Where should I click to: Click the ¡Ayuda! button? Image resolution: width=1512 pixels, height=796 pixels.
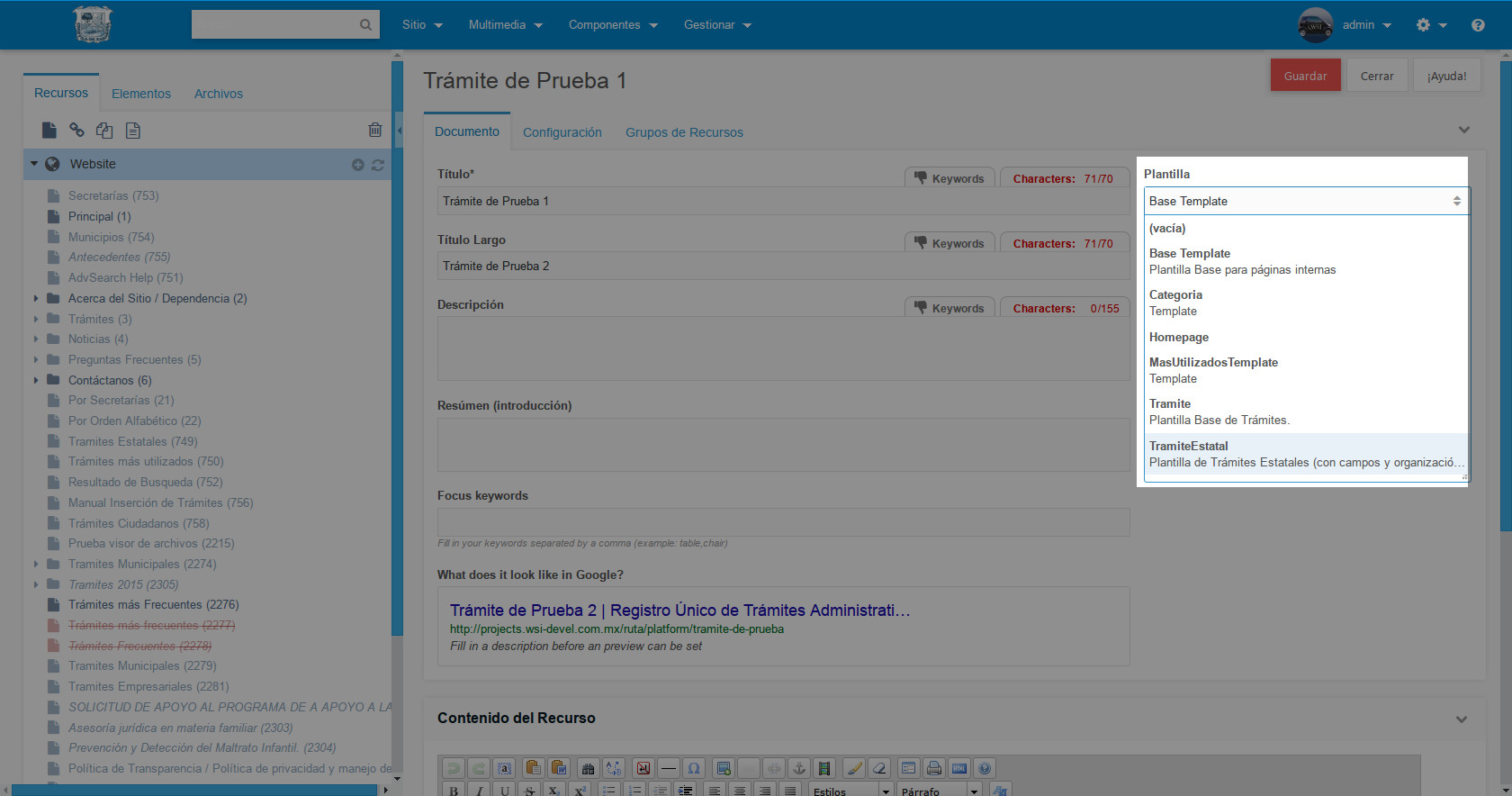coord(1447,76)
